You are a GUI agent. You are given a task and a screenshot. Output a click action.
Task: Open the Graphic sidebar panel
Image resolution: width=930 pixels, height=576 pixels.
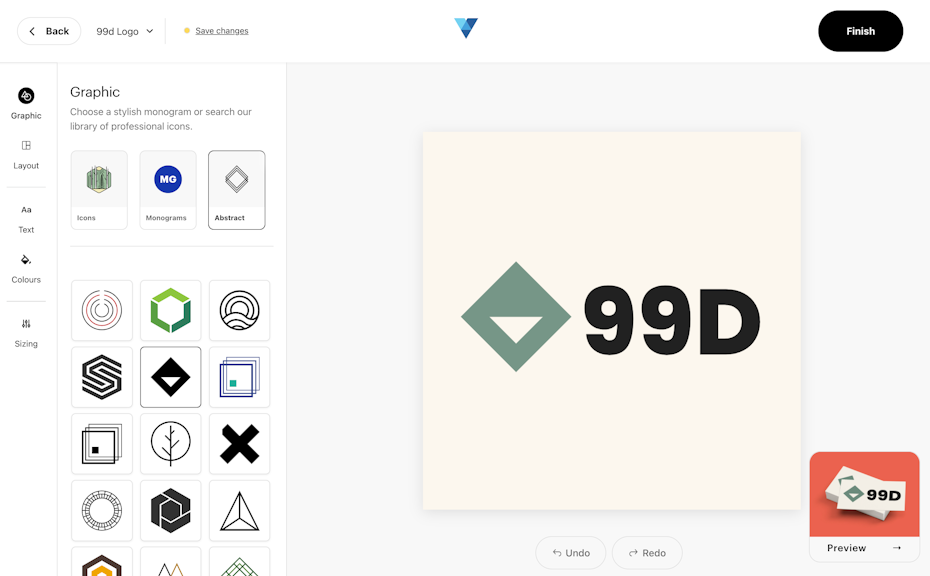[x=26, y=103]
